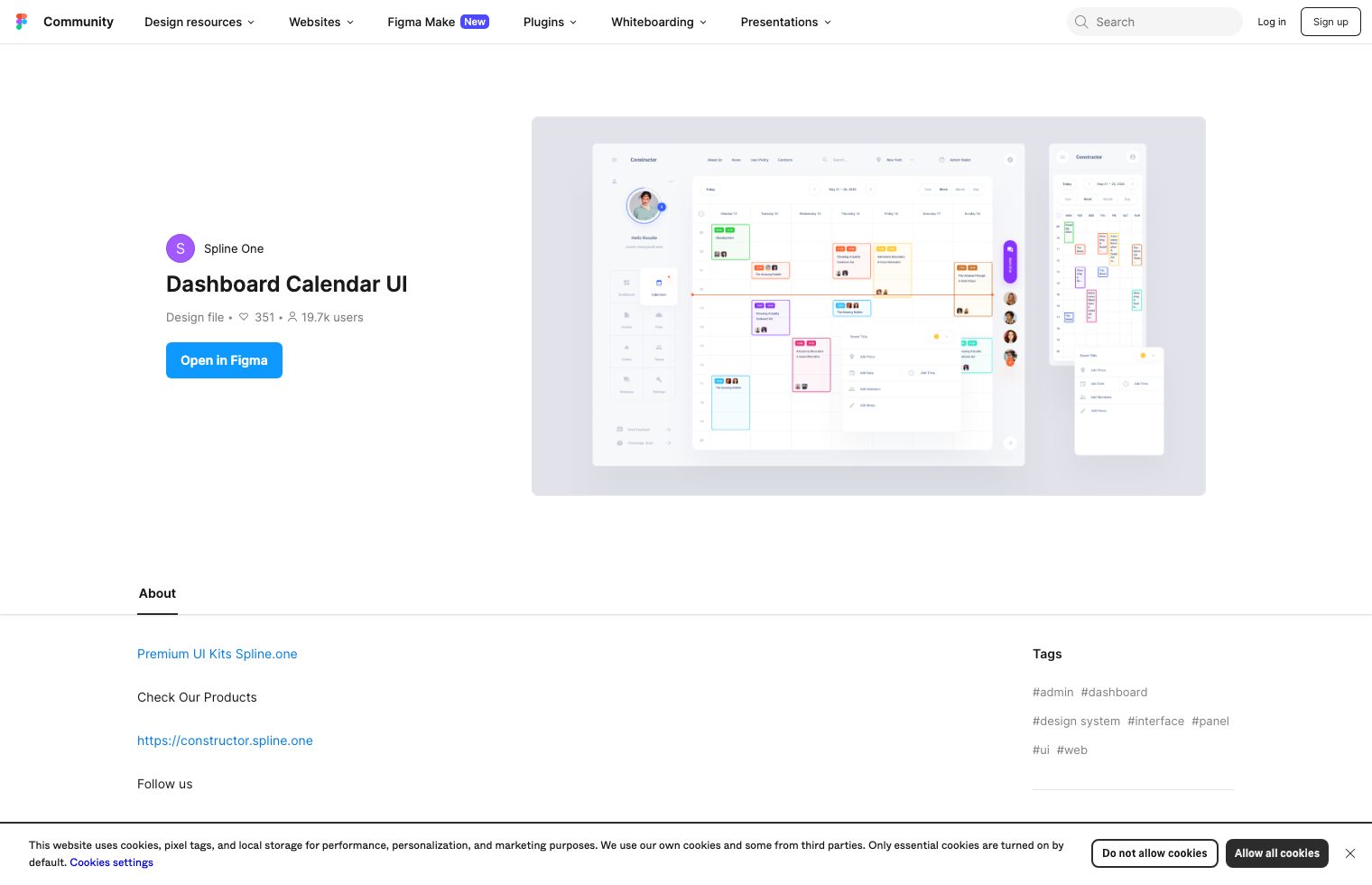Click the #dashboard tag
1372x885 pixels.
[1114, 692]
